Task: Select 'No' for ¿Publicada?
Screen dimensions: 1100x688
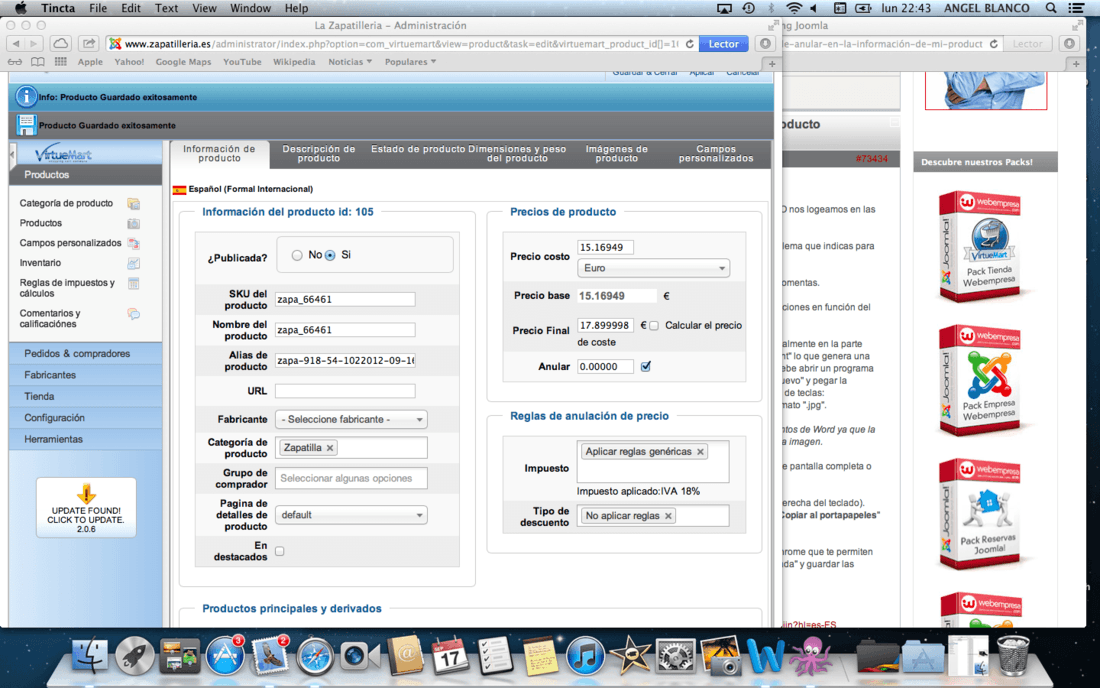Action: (x=297, y=255)
